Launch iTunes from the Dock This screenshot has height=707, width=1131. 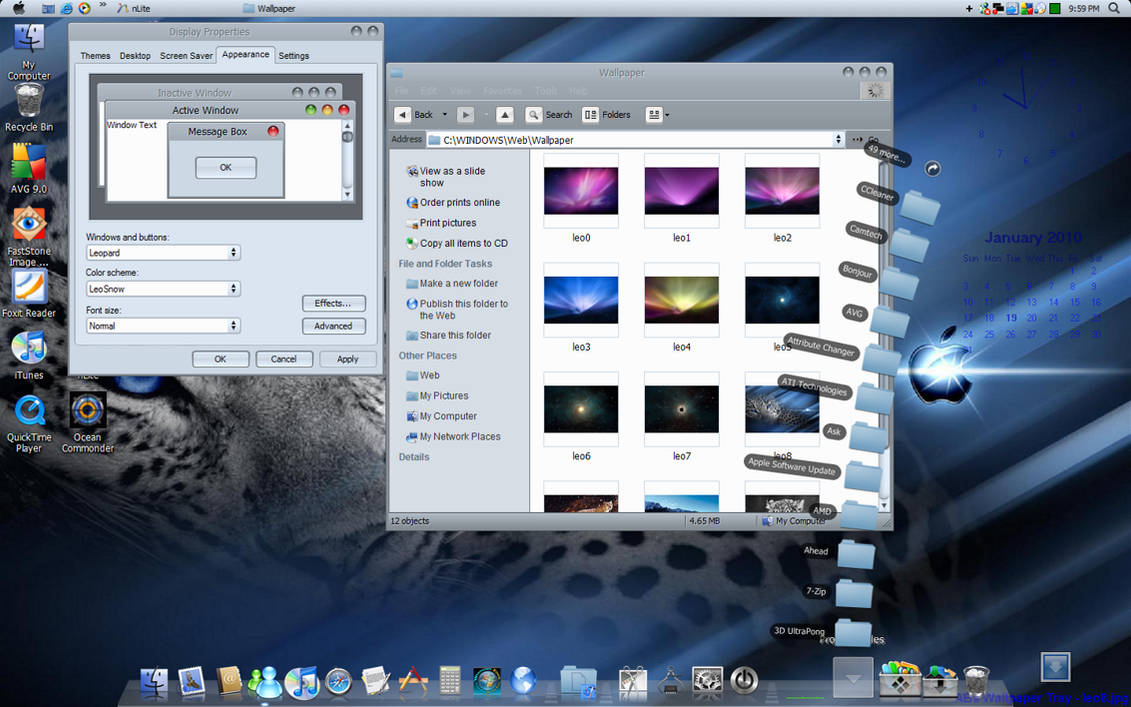[x=301, y=682]
